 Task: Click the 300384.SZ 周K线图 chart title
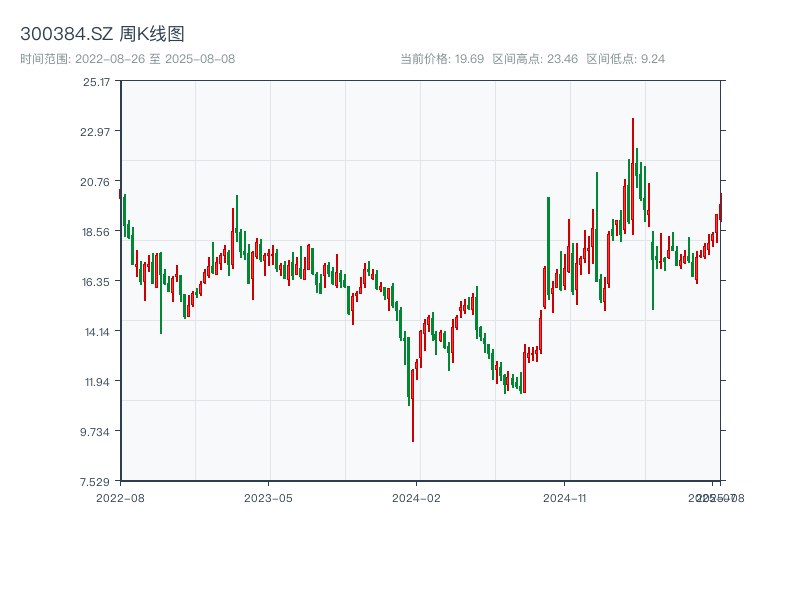click(102, 35)
